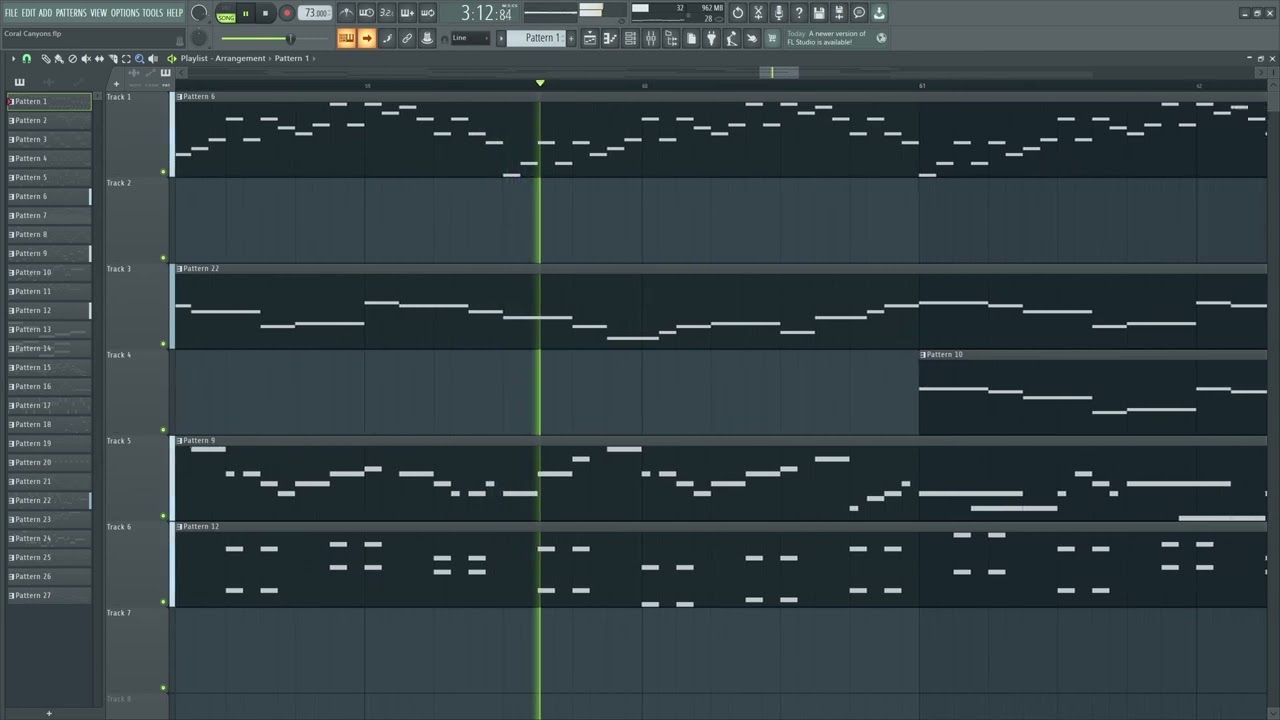Toggle loop recording icon
Screen dimensions: 1280x720
(427, 13)
